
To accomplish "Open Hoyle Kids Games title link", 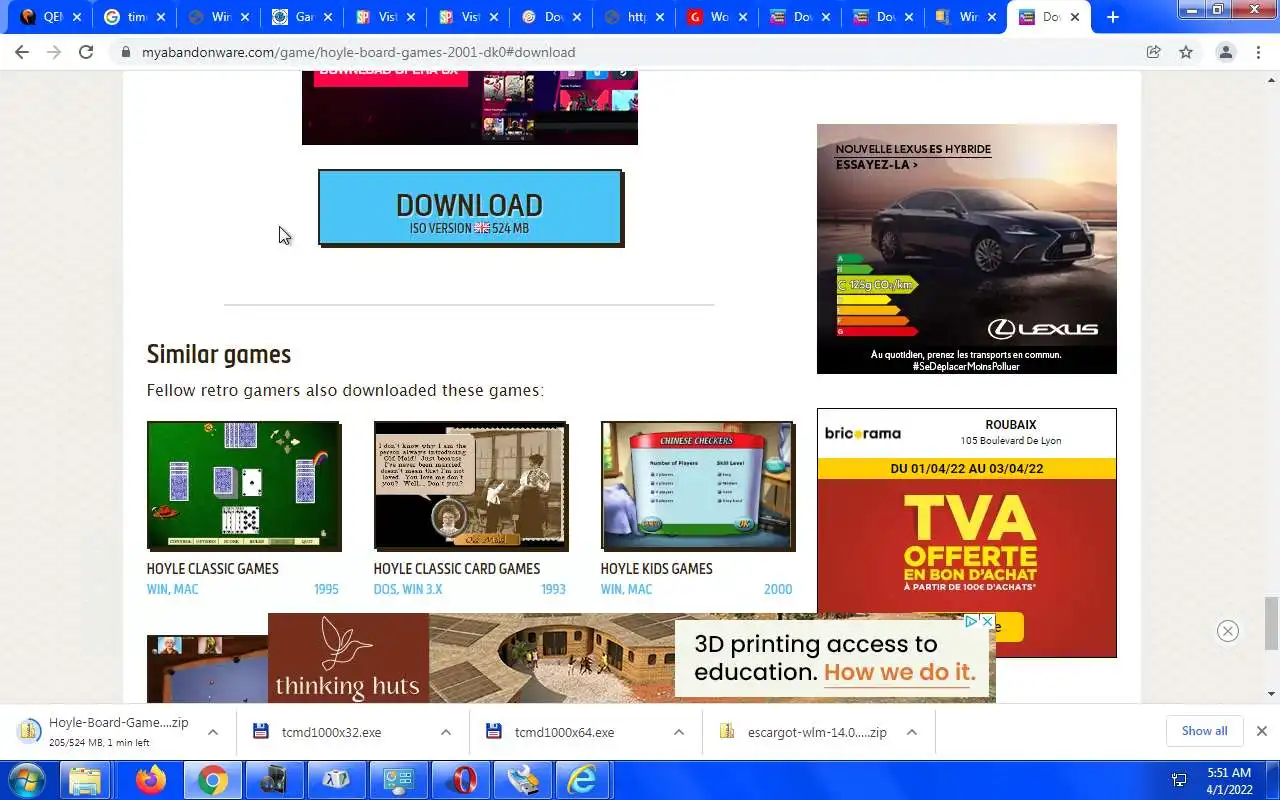I will point(657,568).
